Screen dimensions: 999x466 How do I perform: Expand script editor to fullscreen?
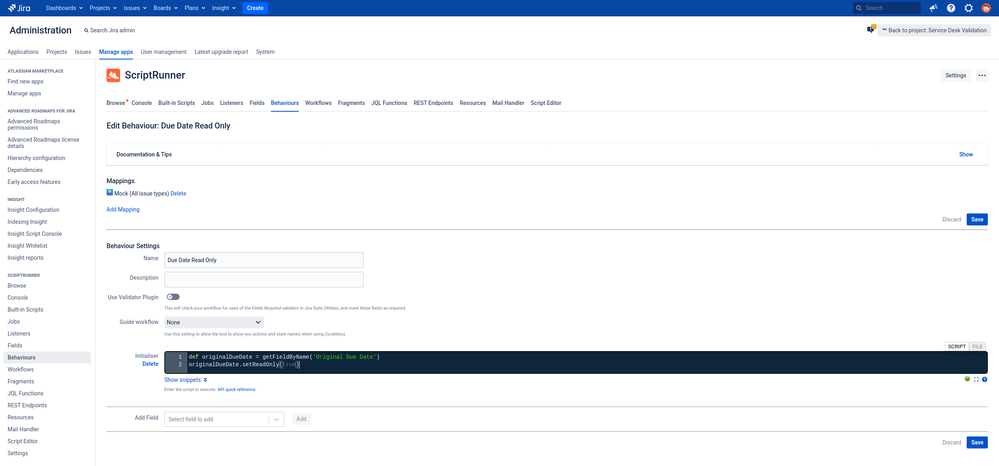pos(976,379)
